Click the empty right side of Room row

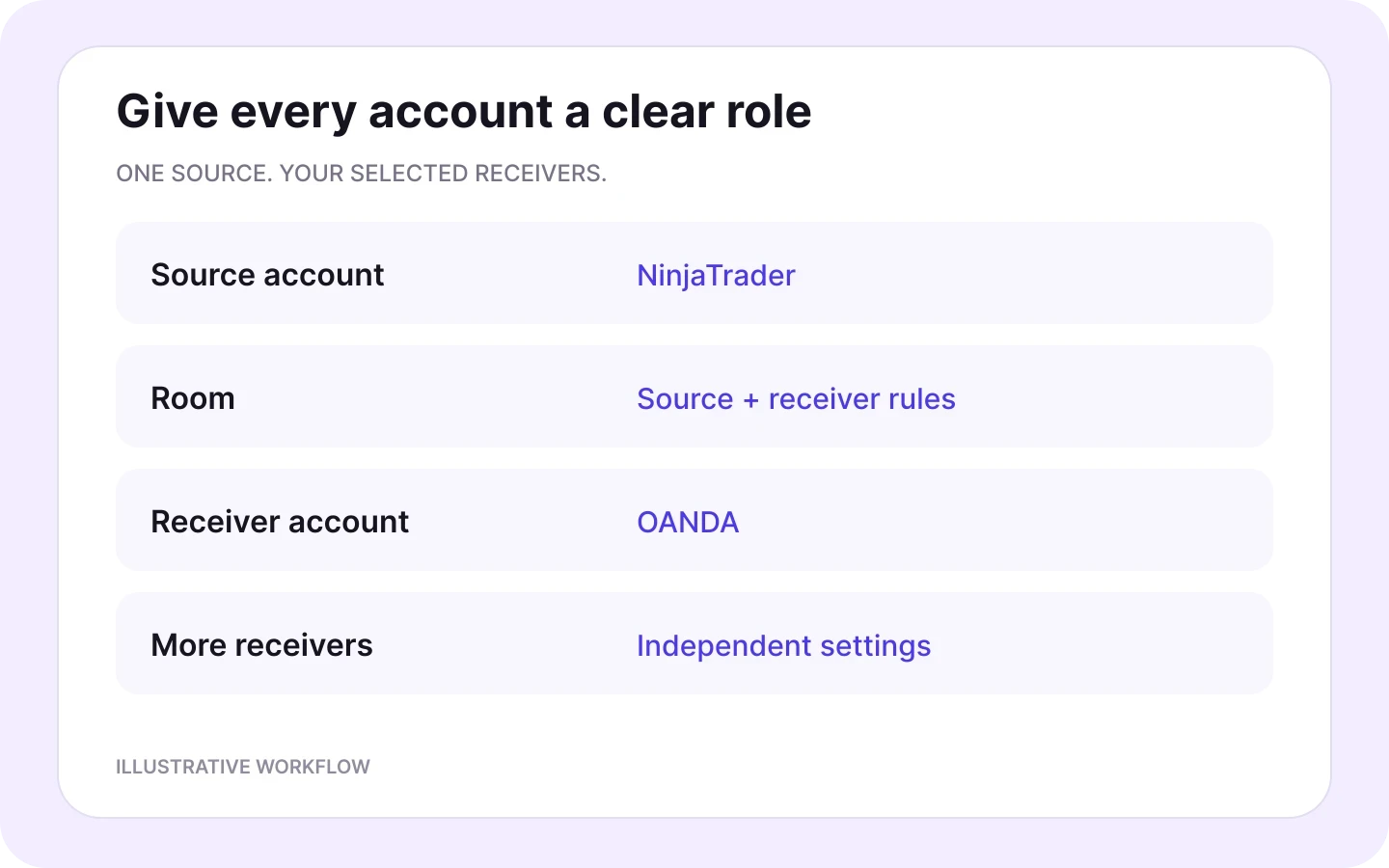1109,397
